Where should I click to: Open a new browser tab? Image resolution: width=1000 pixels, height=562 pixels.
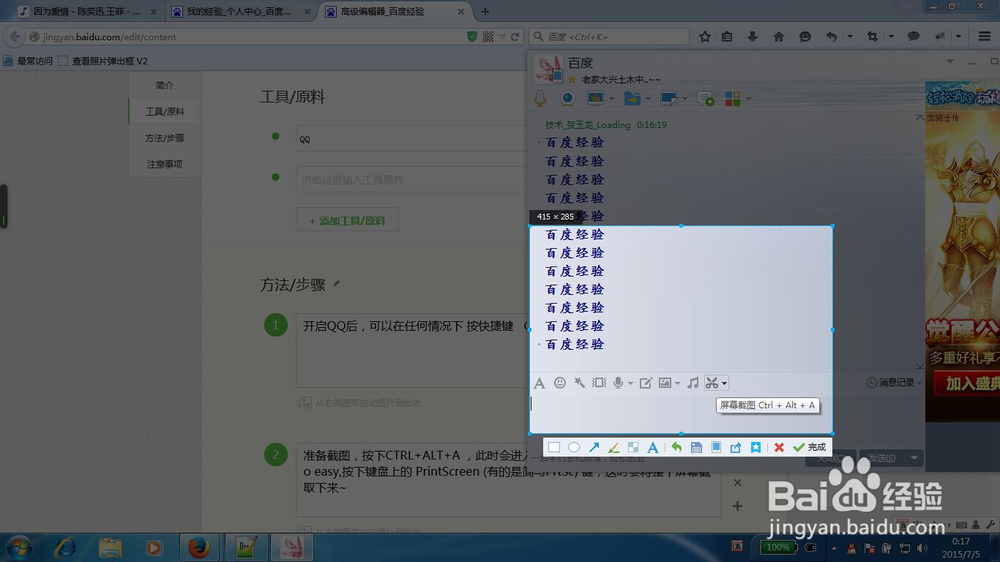tap(485, 11)
